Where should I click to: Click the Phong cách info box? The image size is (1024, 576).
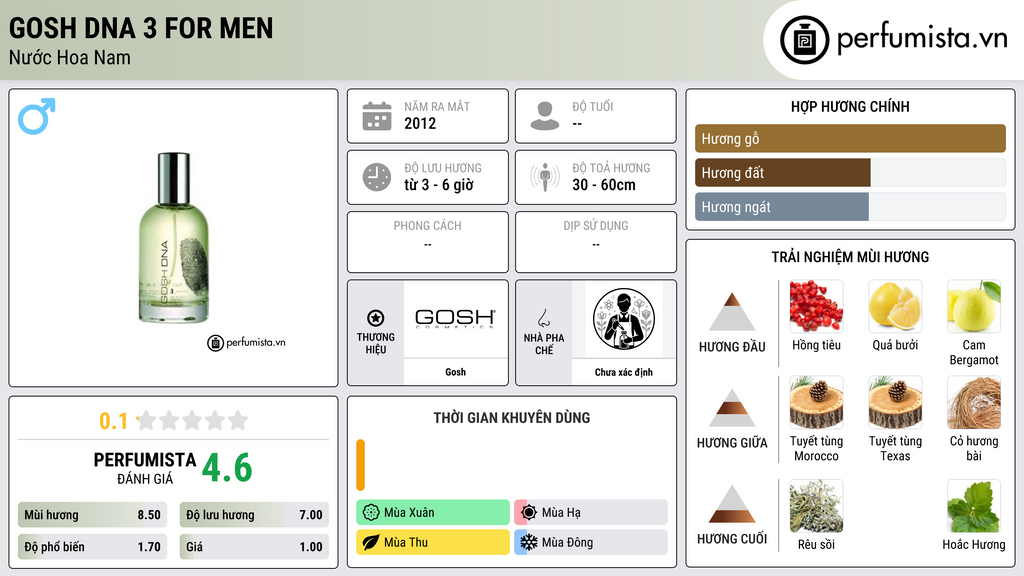pos(428,242)
